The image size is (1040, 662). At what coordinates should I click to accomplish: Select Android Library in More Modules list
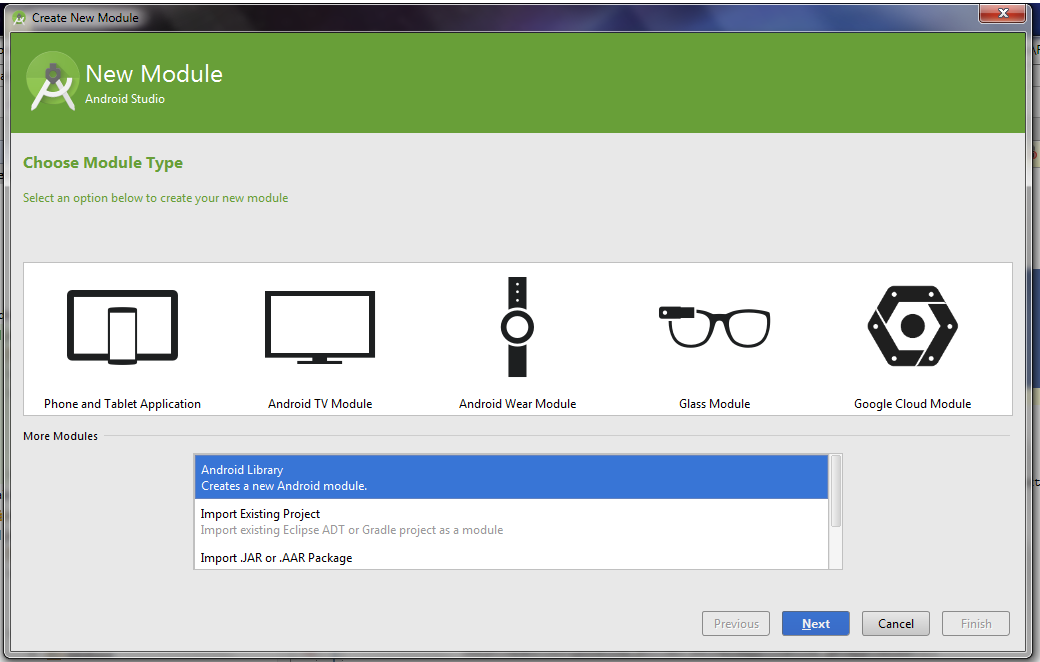coord(511,477)
